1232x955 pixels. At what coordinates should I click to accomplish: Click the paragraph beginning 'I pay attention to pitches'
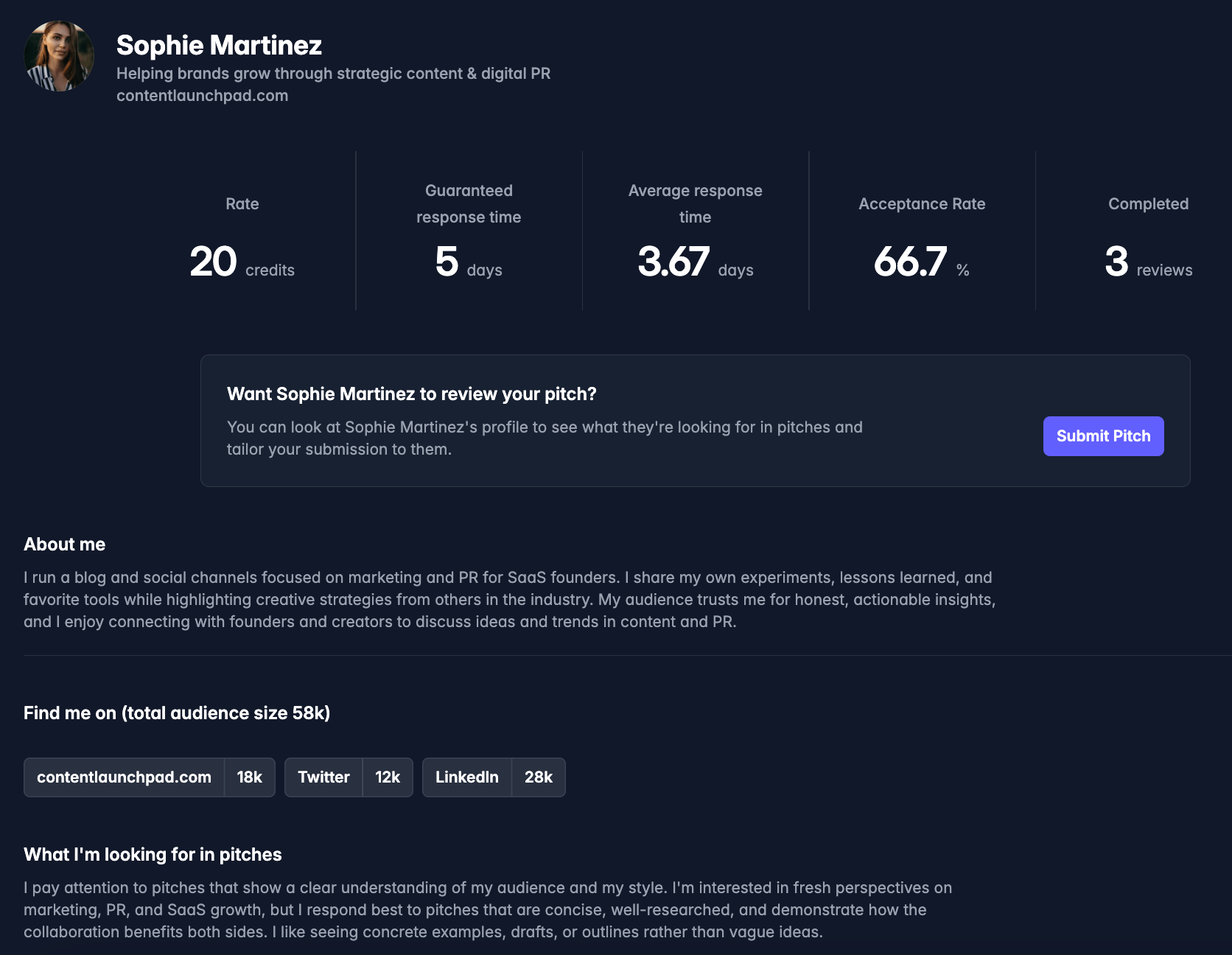pos(488,910)
